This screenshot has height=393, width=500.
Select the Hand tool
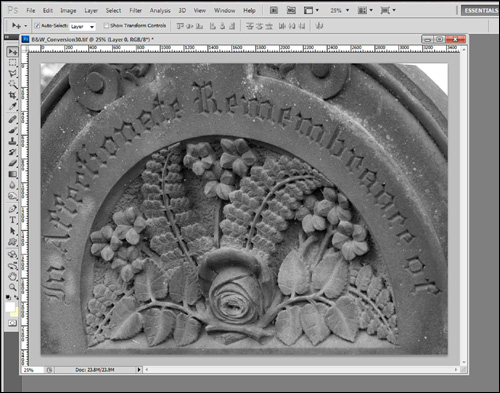[x=13, y=276]
